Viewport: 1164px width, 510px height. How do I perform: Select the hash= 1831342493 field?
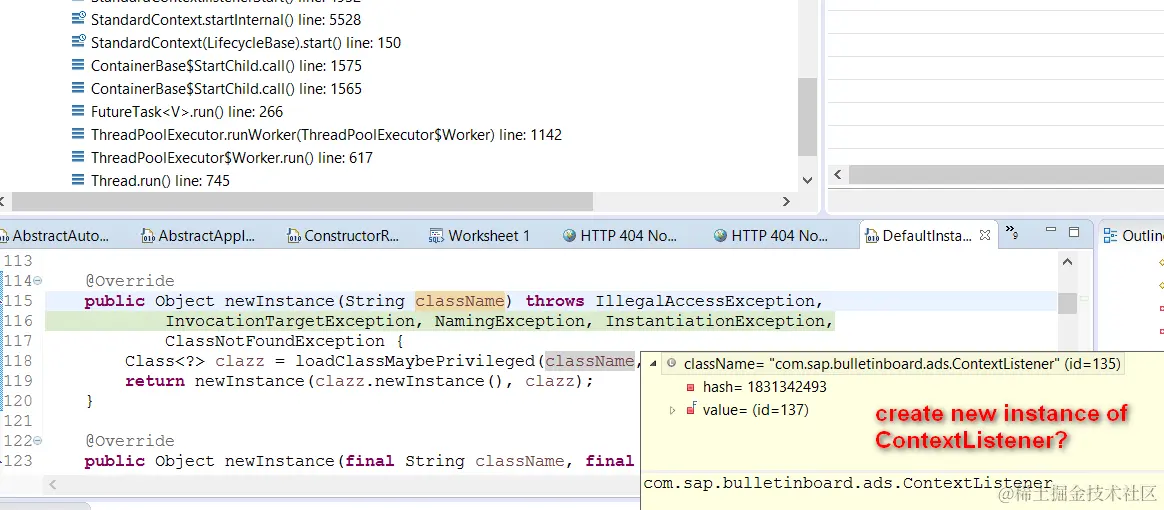tap(765, 387)
